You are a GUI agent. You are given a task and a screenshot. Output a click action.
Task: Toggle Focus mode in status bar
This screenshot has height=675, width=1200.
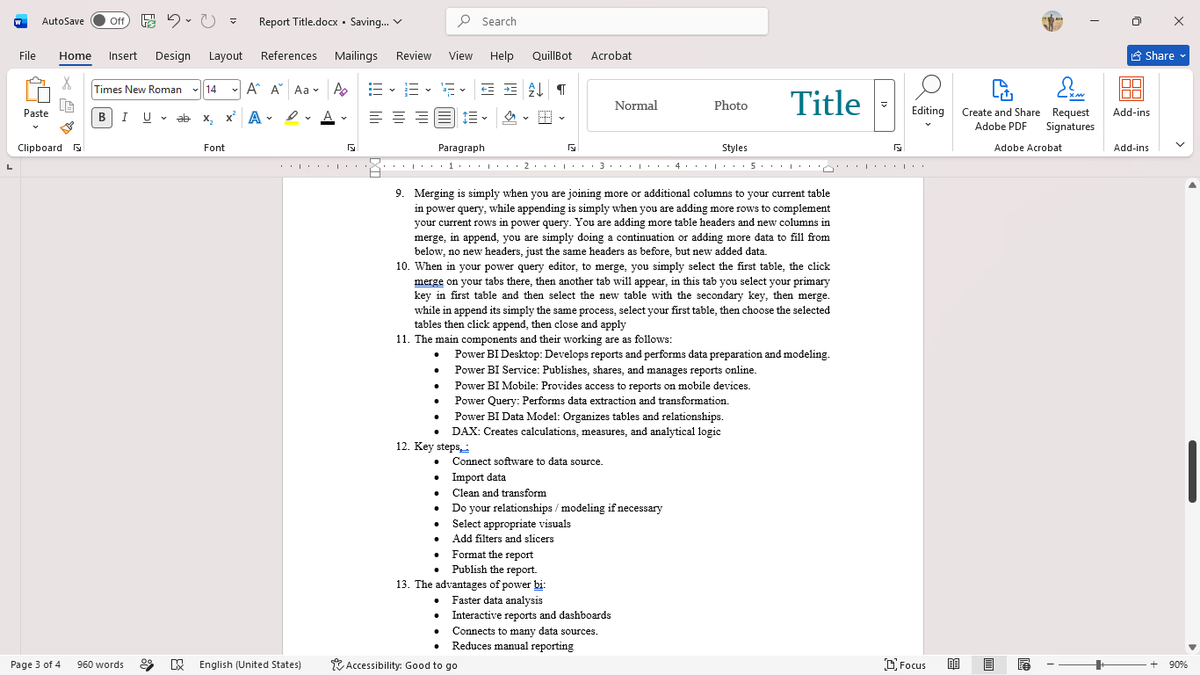tap(906, 665)
